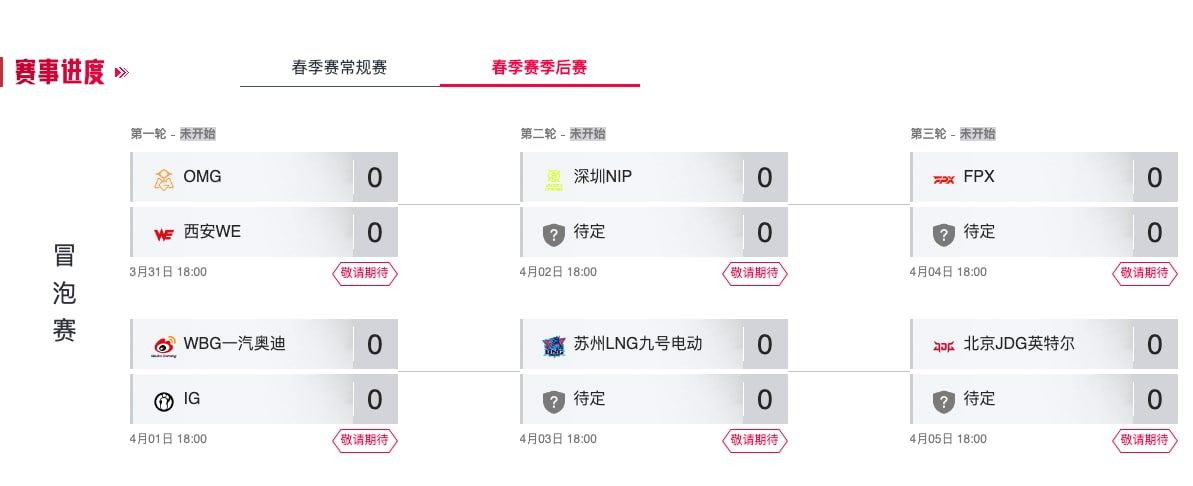The width and height of the screenshot is (1193, 486).
Task: Click 敬请期待 for the 4月02日 match
Action: pyautogui.click(x=755, y=273)
